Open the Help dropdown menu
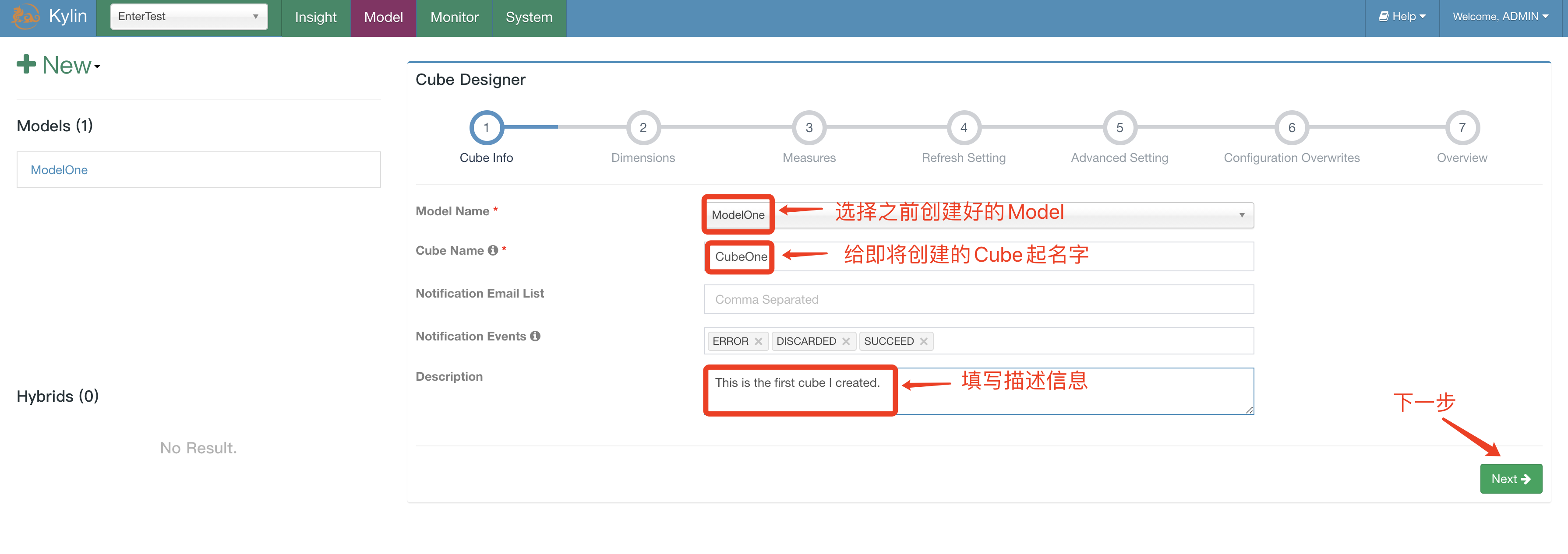This screenshot has height=554, width=1568. pos(1402,17)
